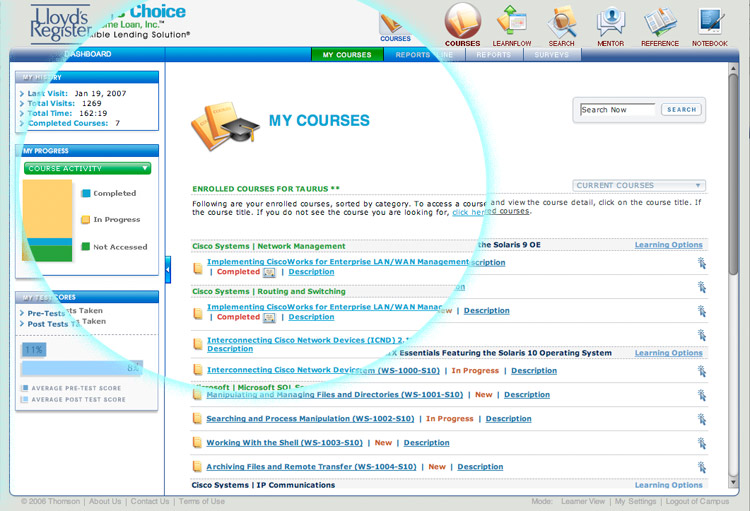
Task: Click certificate icon next to Completed under Routing and Switching
Action: [269, 318]
